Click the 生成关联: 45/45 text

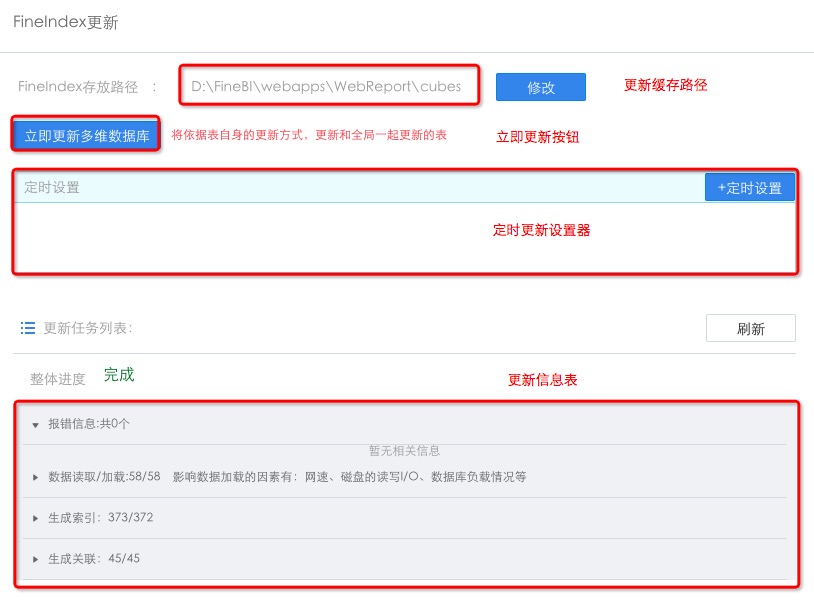point(94,559)
